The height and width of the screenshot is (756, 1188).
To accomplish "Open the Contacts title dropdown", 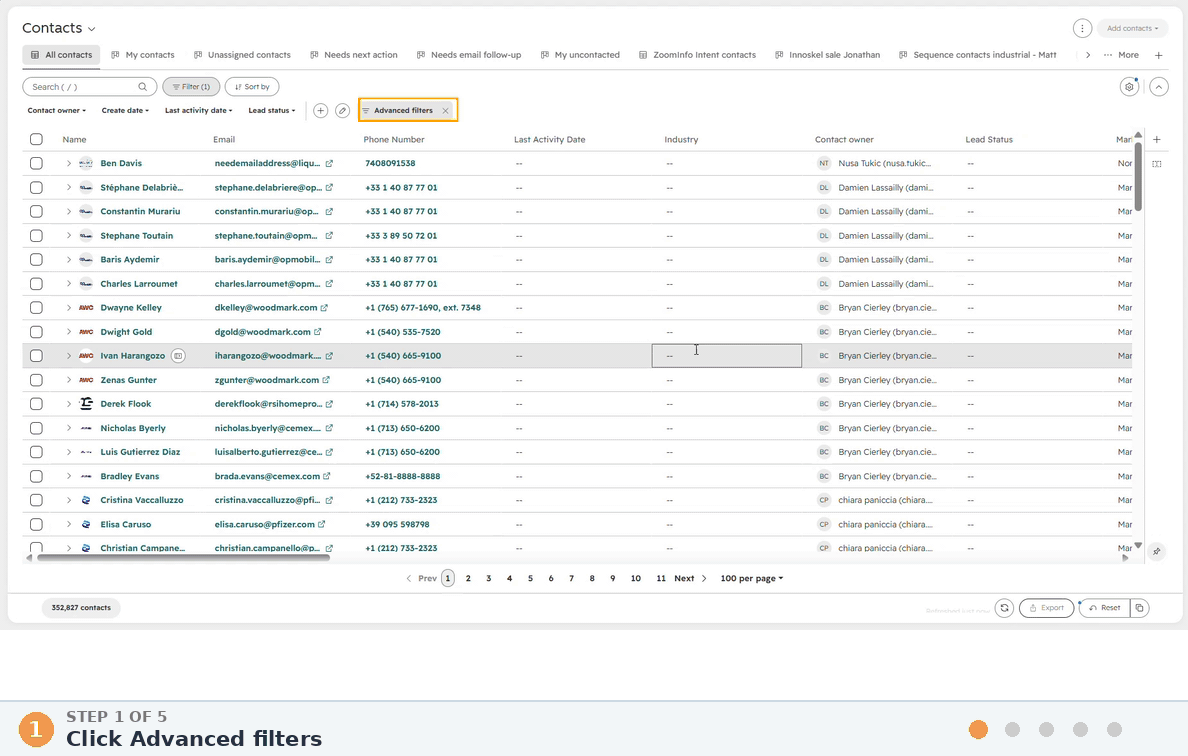I will coord(59,28).
